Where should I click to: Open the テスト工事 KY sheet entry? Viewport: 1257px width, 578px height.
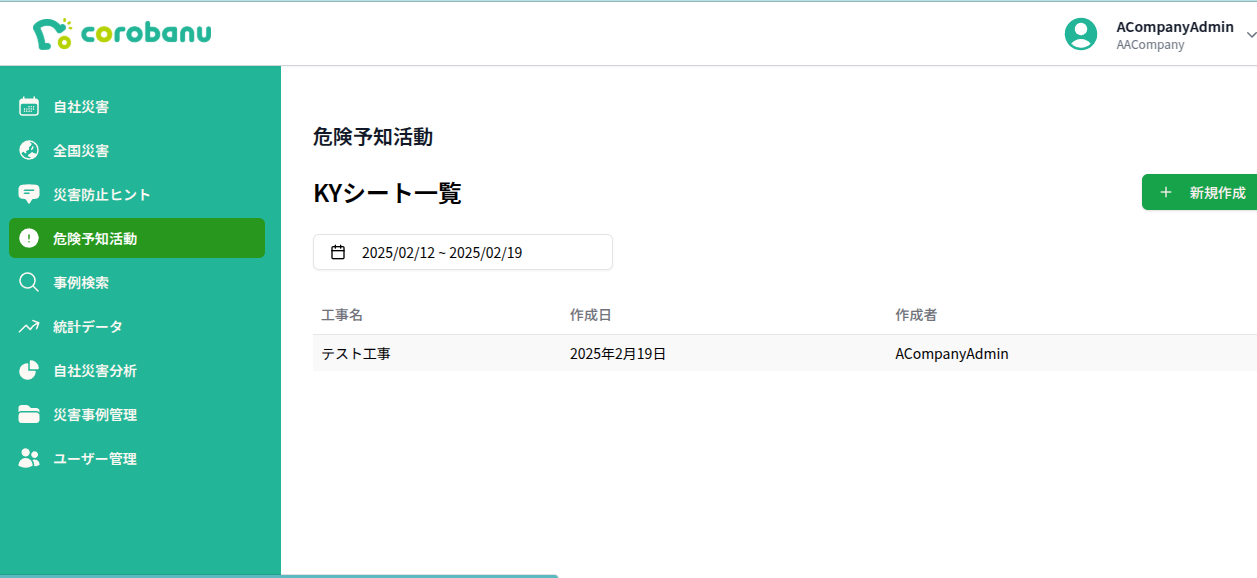pos(356,353)
